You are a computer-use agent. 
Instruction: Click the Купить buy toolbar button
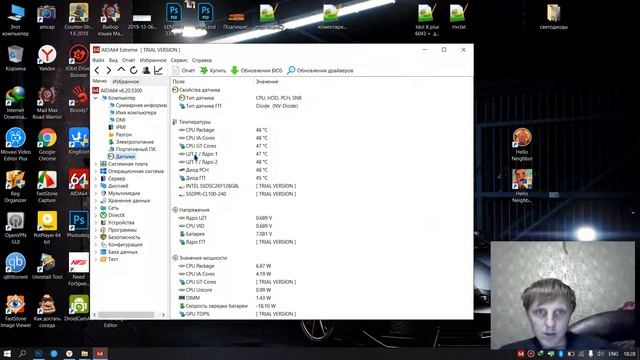coord(213,70)
